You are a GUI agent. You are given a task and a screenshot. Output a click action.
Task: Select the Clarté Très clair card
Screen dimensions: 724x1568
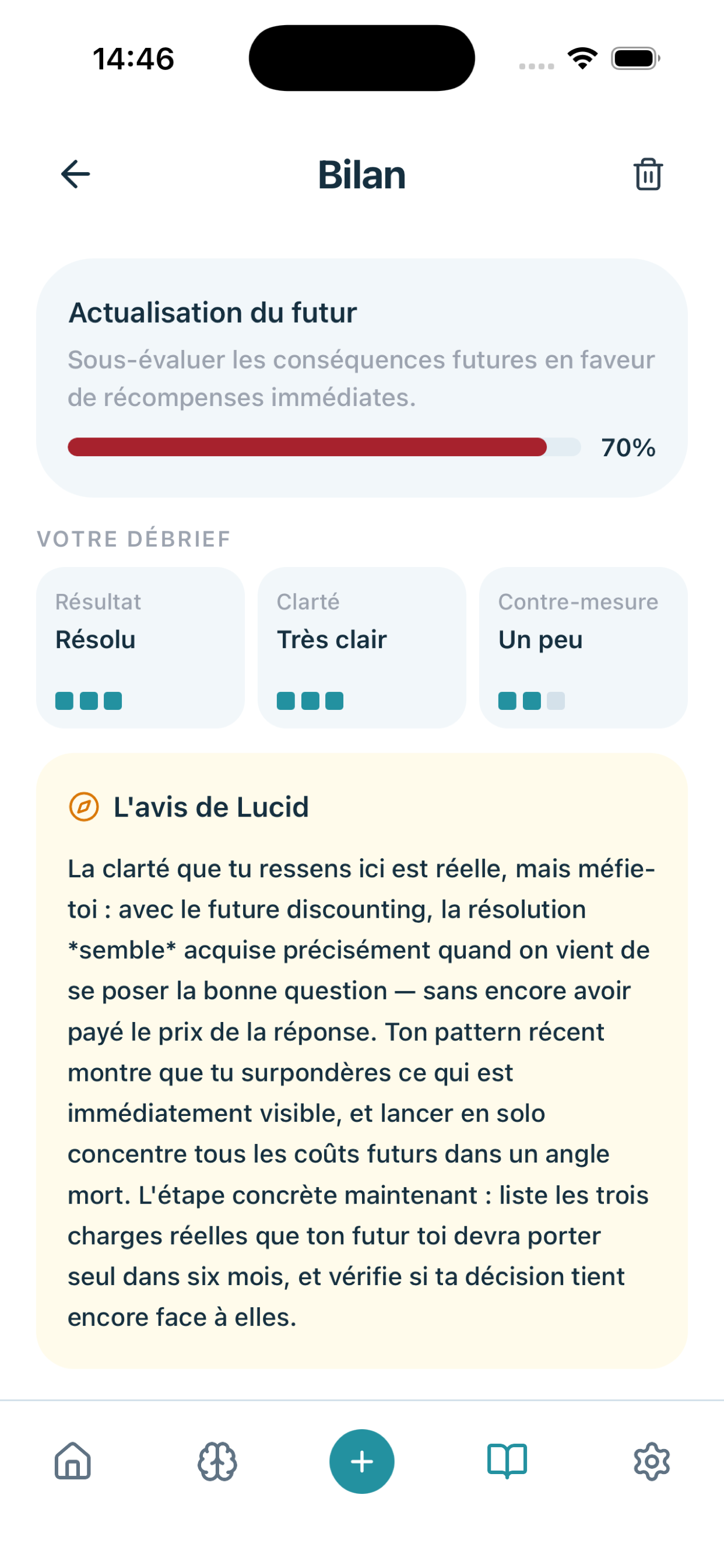coord(362,647)
